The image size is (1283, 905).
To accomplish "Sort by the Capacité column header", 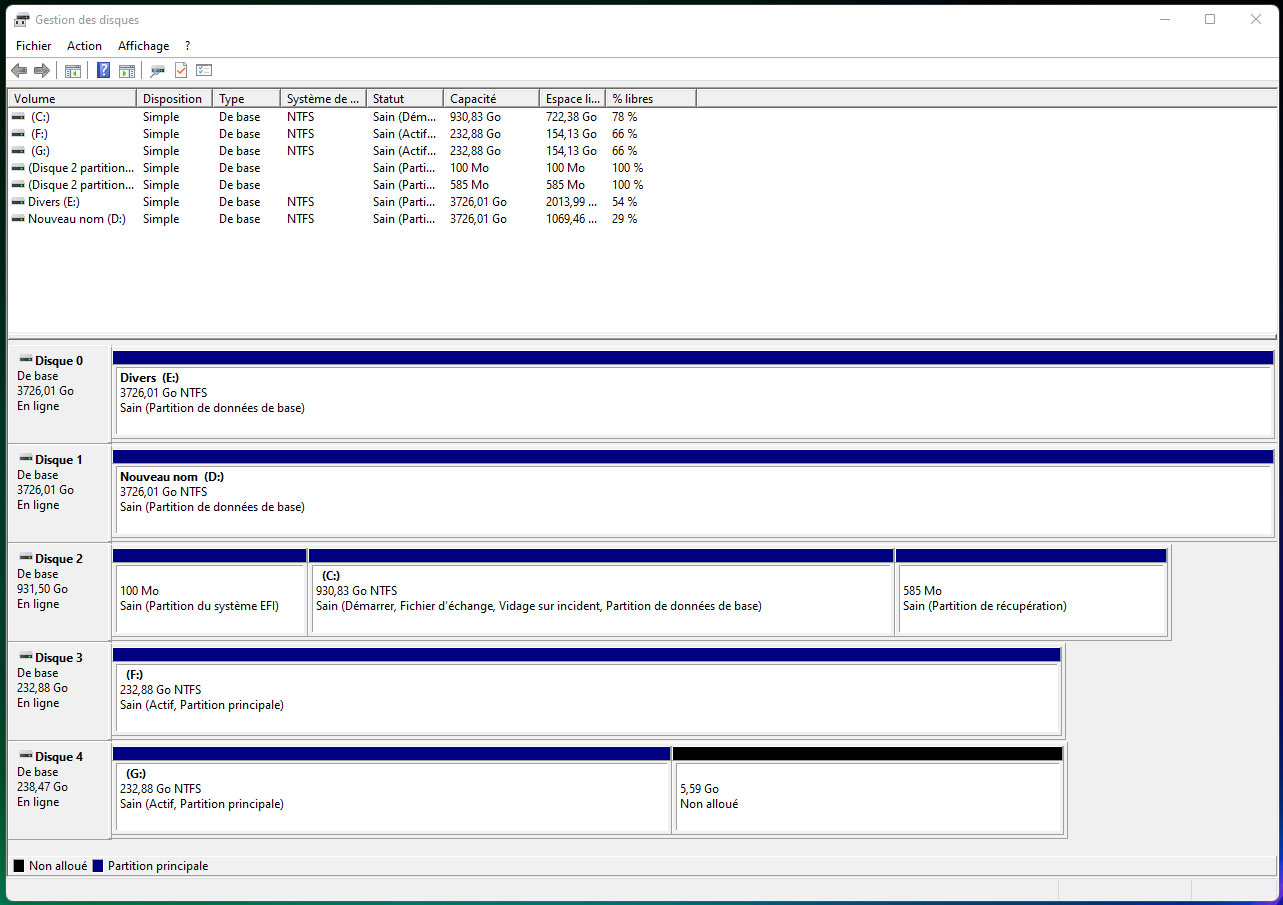I will coord(491,99).
